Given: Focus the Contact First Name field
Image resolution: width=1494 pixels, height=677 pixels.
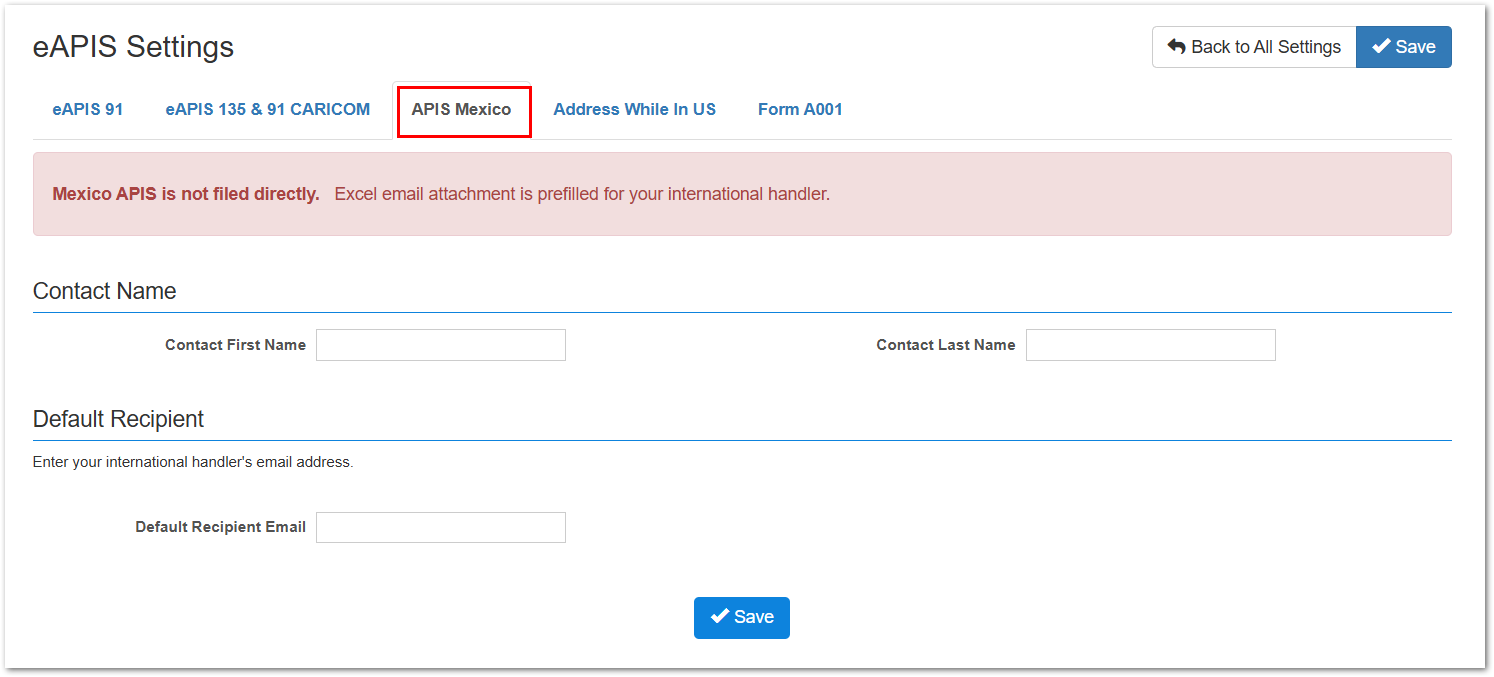Looking at the screenshot, I should coord(441,345).
